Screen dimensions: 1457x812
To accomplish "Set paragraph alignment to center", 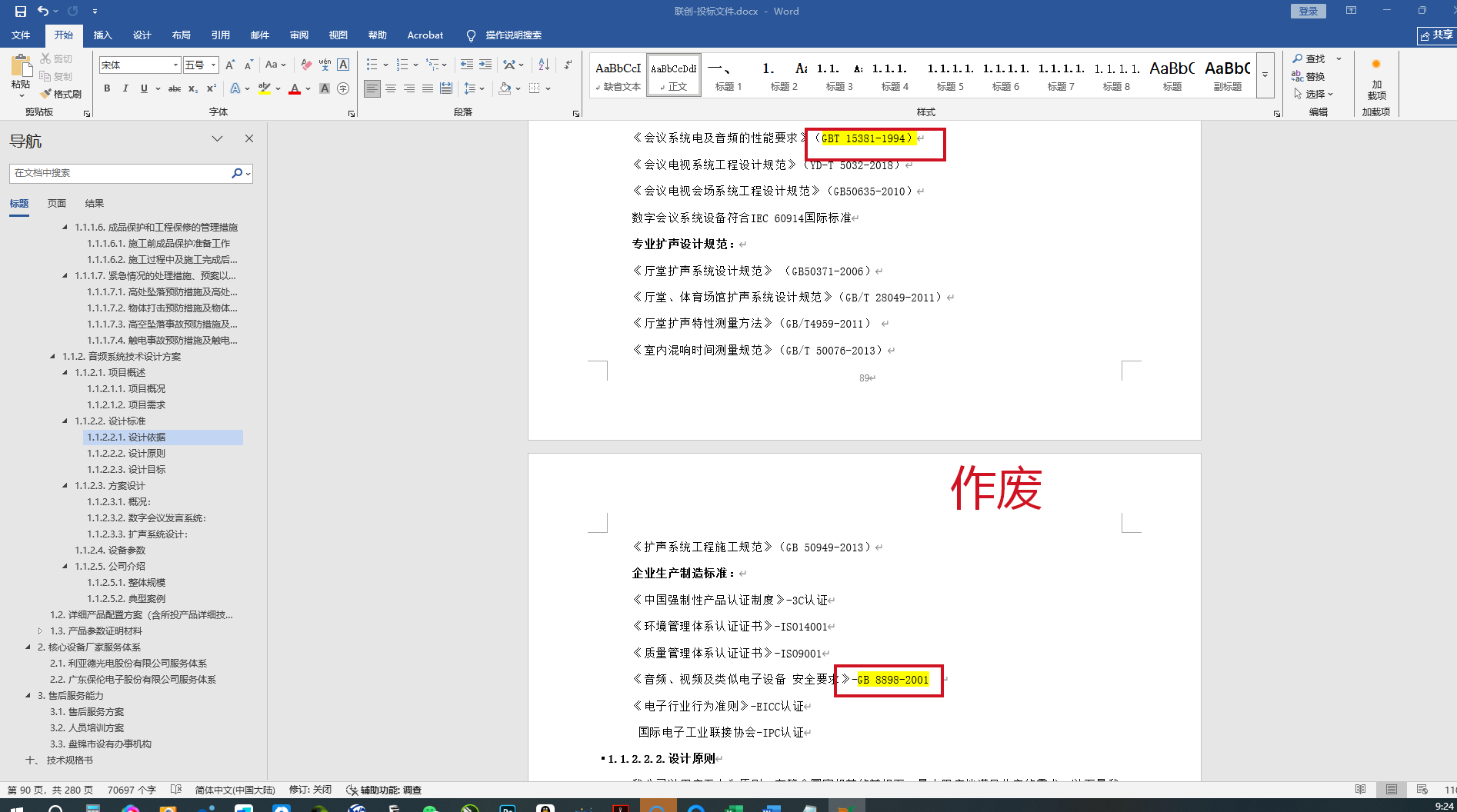I will [x=391, y=88].
